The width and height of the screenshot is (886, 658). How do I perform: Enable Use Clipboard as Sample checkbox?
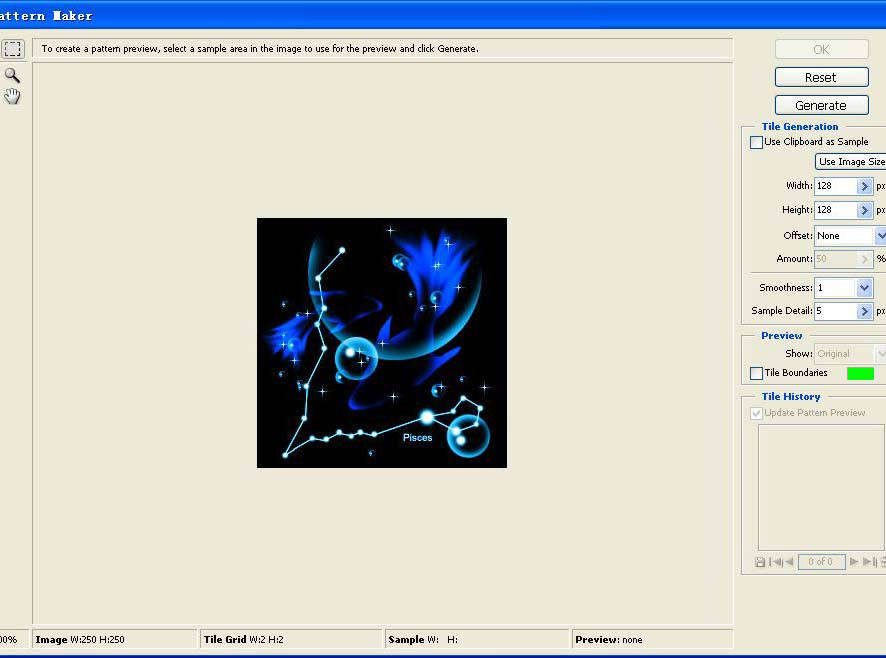pyautogui.click(x=756, y=142)
